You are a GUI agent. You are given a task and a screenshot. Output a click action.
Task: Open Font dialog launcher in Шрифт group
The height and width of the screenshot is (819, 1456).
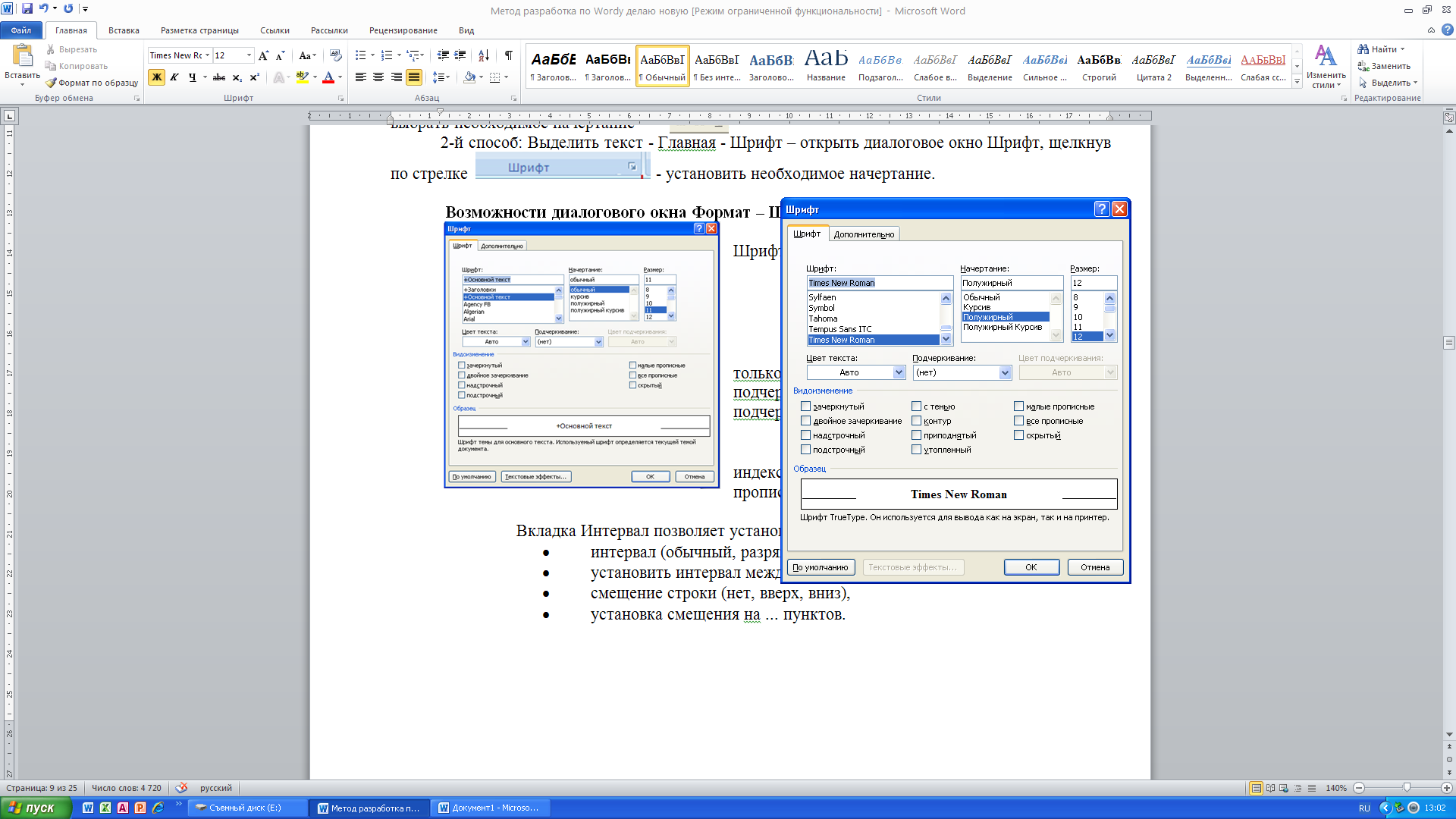(340, 99)
